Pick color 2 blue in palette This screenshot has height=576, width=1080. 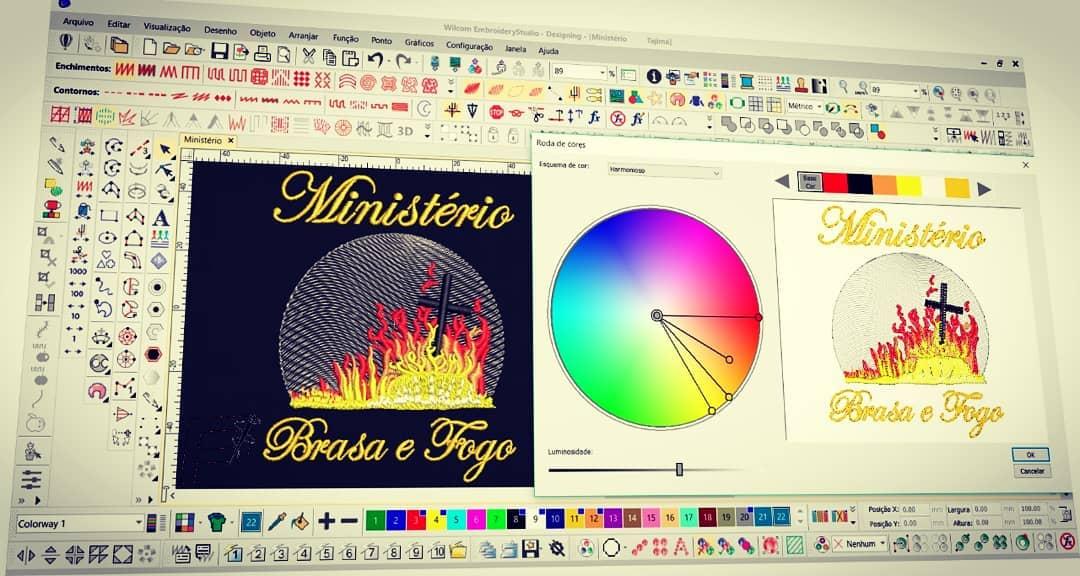pos(395,520)
